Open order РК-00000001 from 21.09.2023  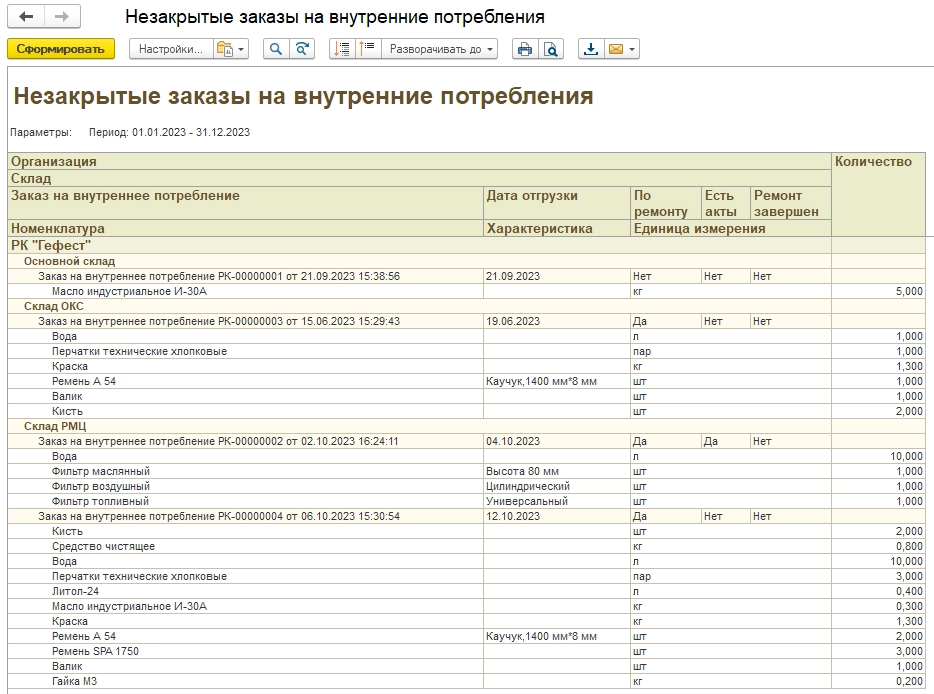219,276
